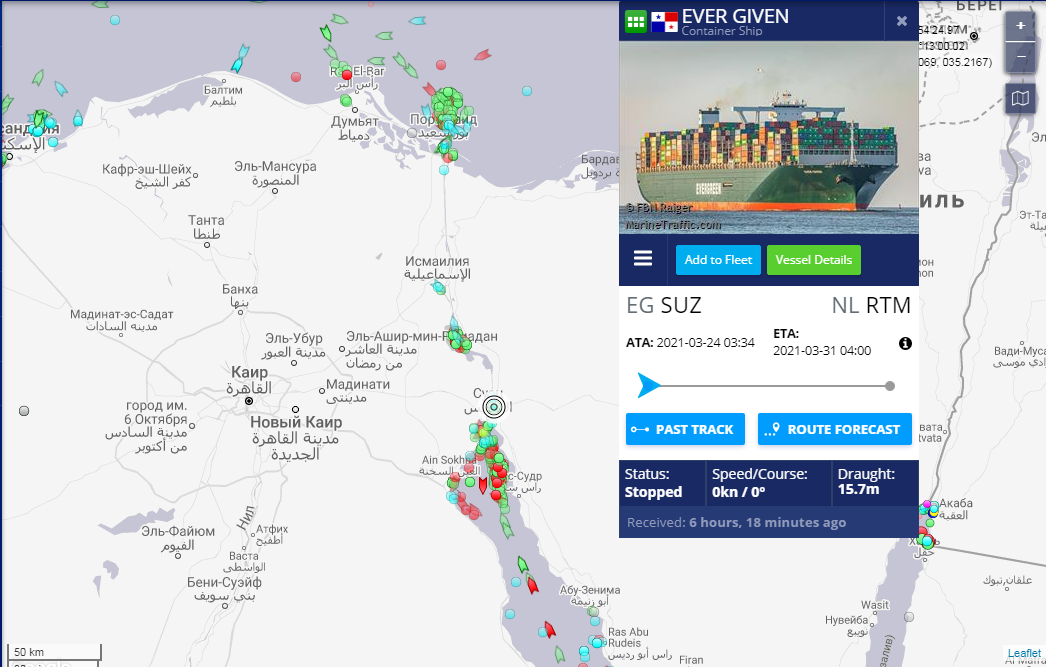Image resolution: width=1046 pixels, height=667 pixels.
Task: Click the selected vessel target marker near Suez
Action: tap(494, 406)
